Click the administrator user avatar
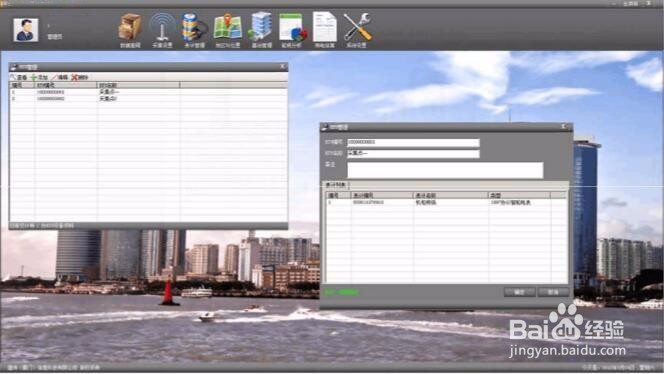This screenshot has width=664, height=374. tap(25, 30)
